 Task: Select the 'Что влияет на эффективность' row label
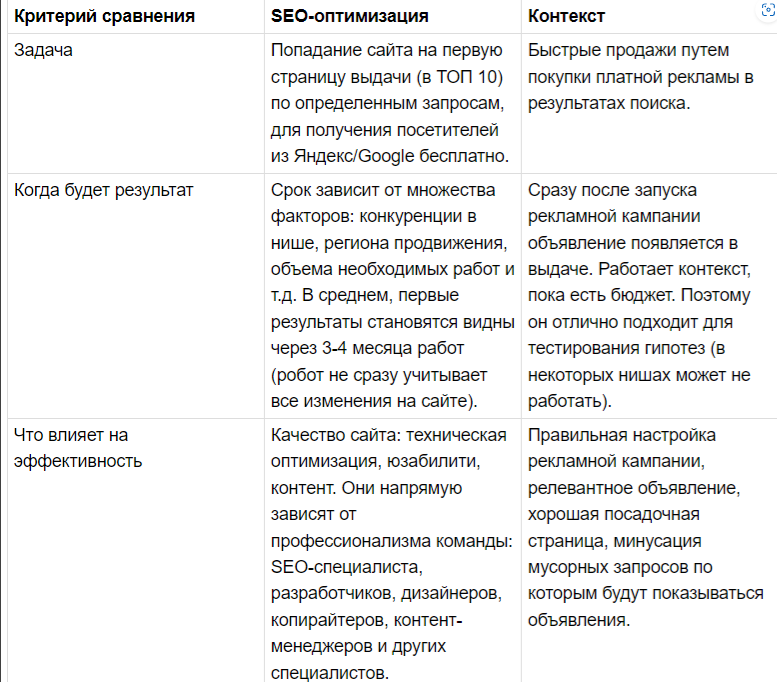78,448
